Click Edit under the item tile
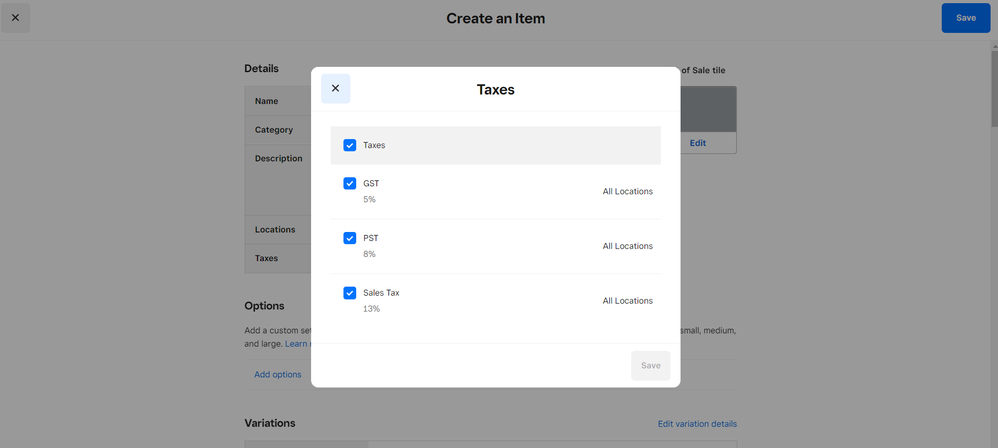Viewport: 998px width, 448px height. tap(697, 143)
